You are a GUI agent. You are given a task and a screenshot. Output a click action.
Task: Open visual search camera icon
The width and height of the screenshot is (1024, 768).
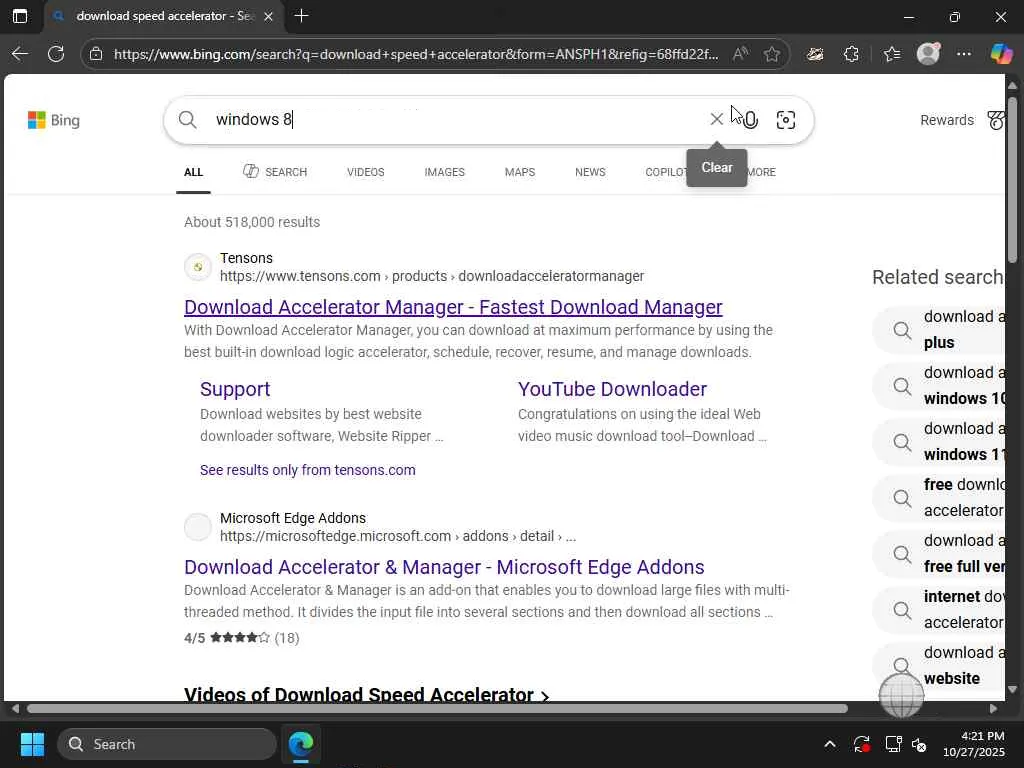(786, 120)
